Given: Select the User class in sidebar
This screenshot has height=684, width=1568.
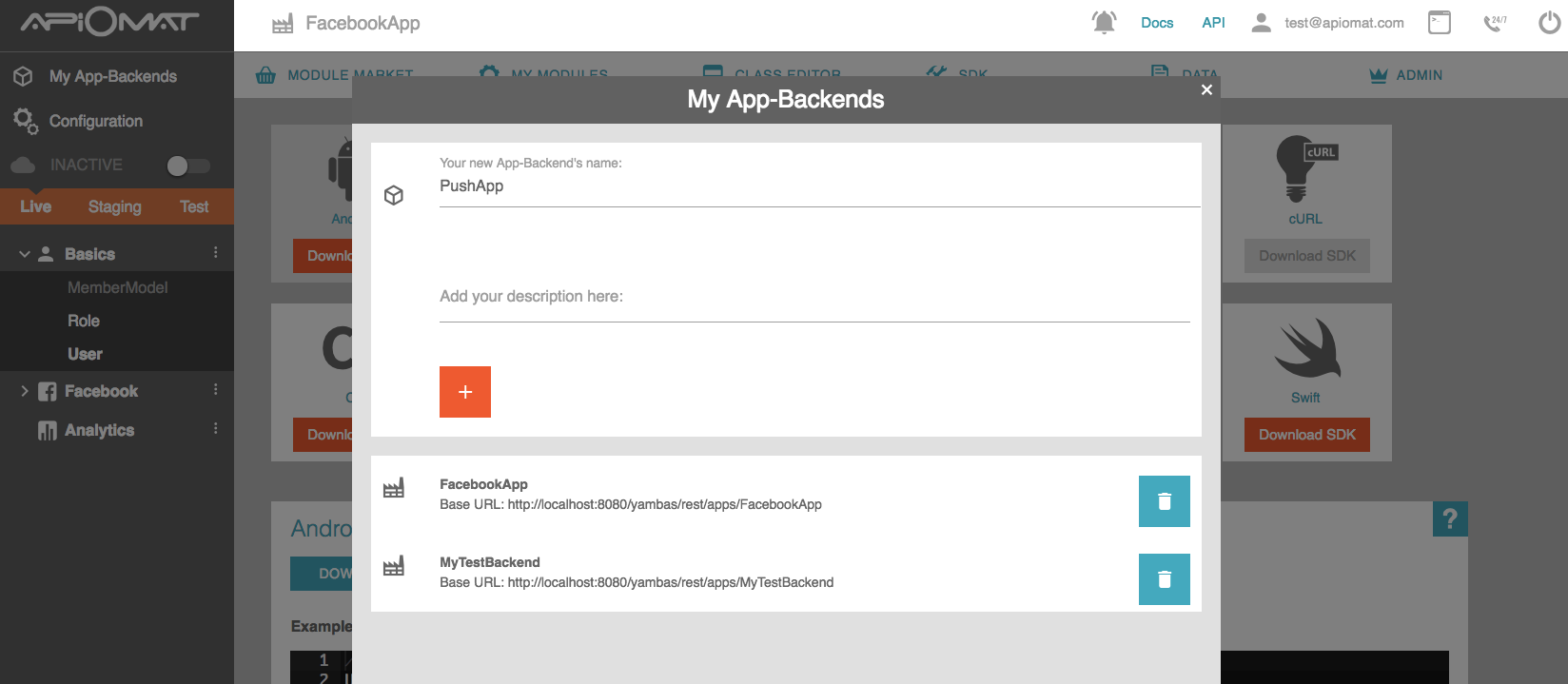Looking at the screenshot, I should tap(85, 354).
